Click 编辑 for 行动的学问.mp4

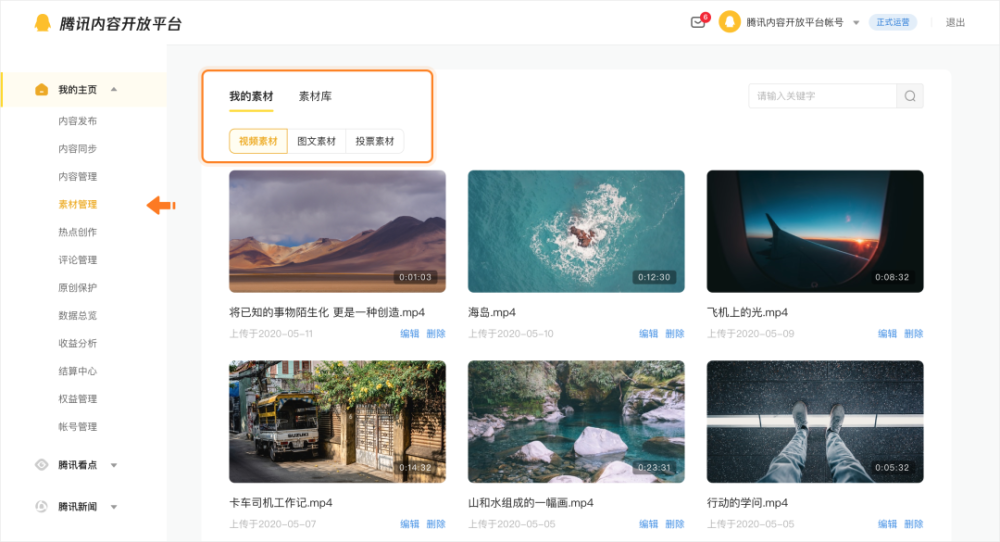(x=887, y=524)
